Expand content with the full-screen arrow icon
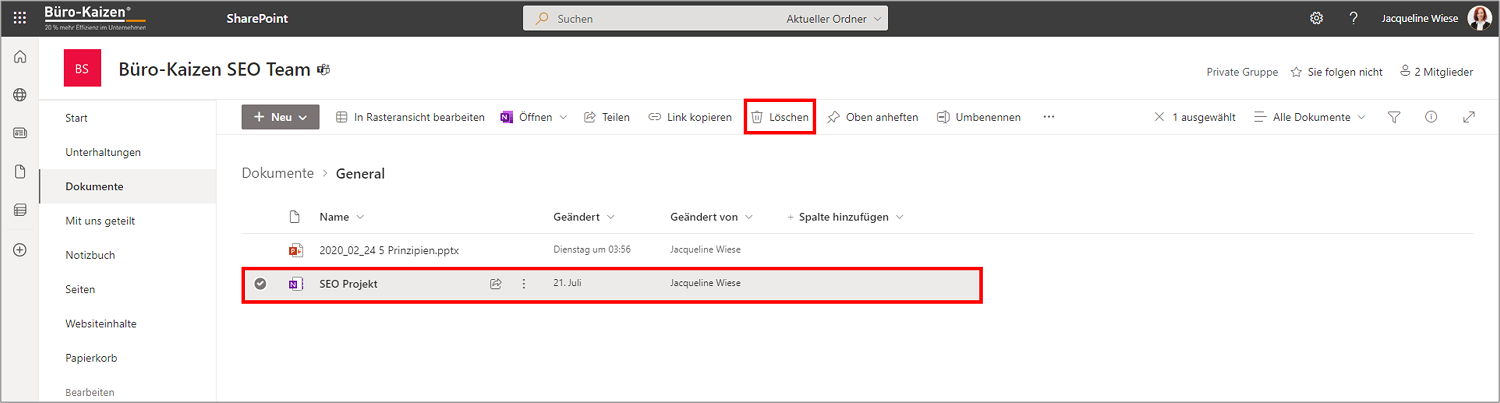 tap(1469, 117)
